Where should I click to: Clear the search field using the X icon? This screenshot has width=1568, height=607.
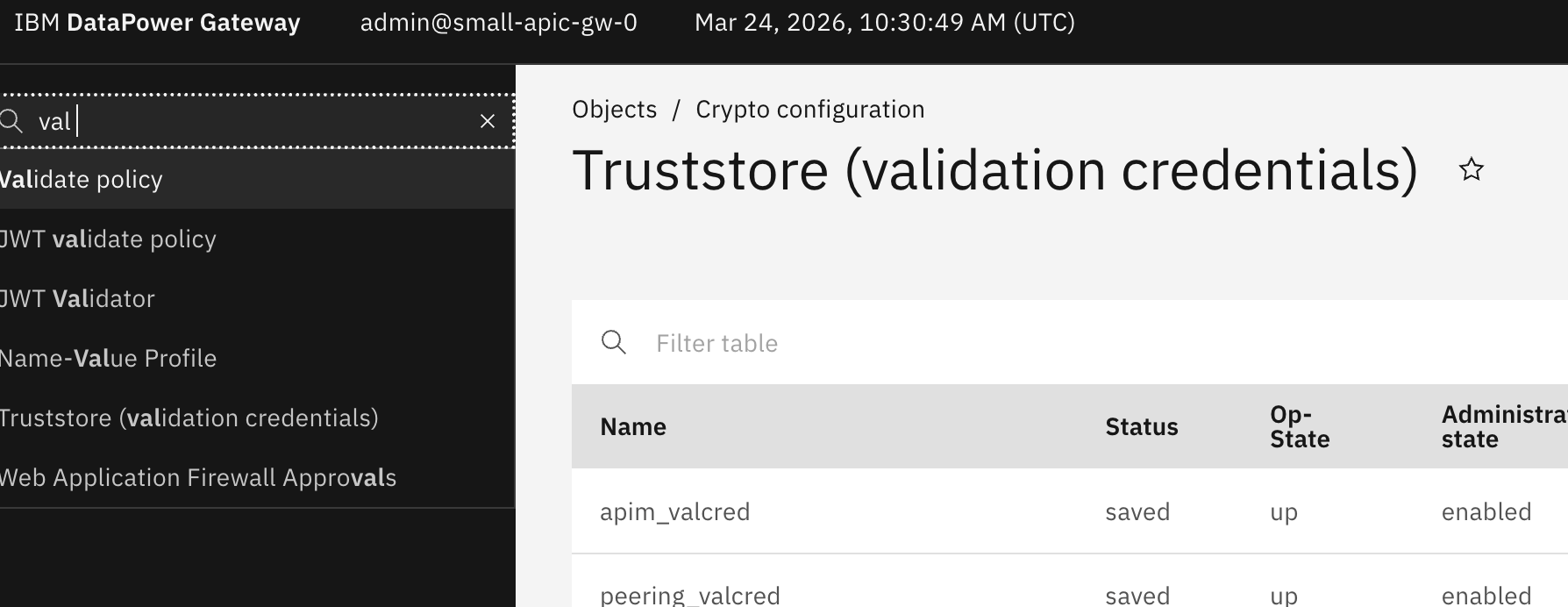click(488, 121)
